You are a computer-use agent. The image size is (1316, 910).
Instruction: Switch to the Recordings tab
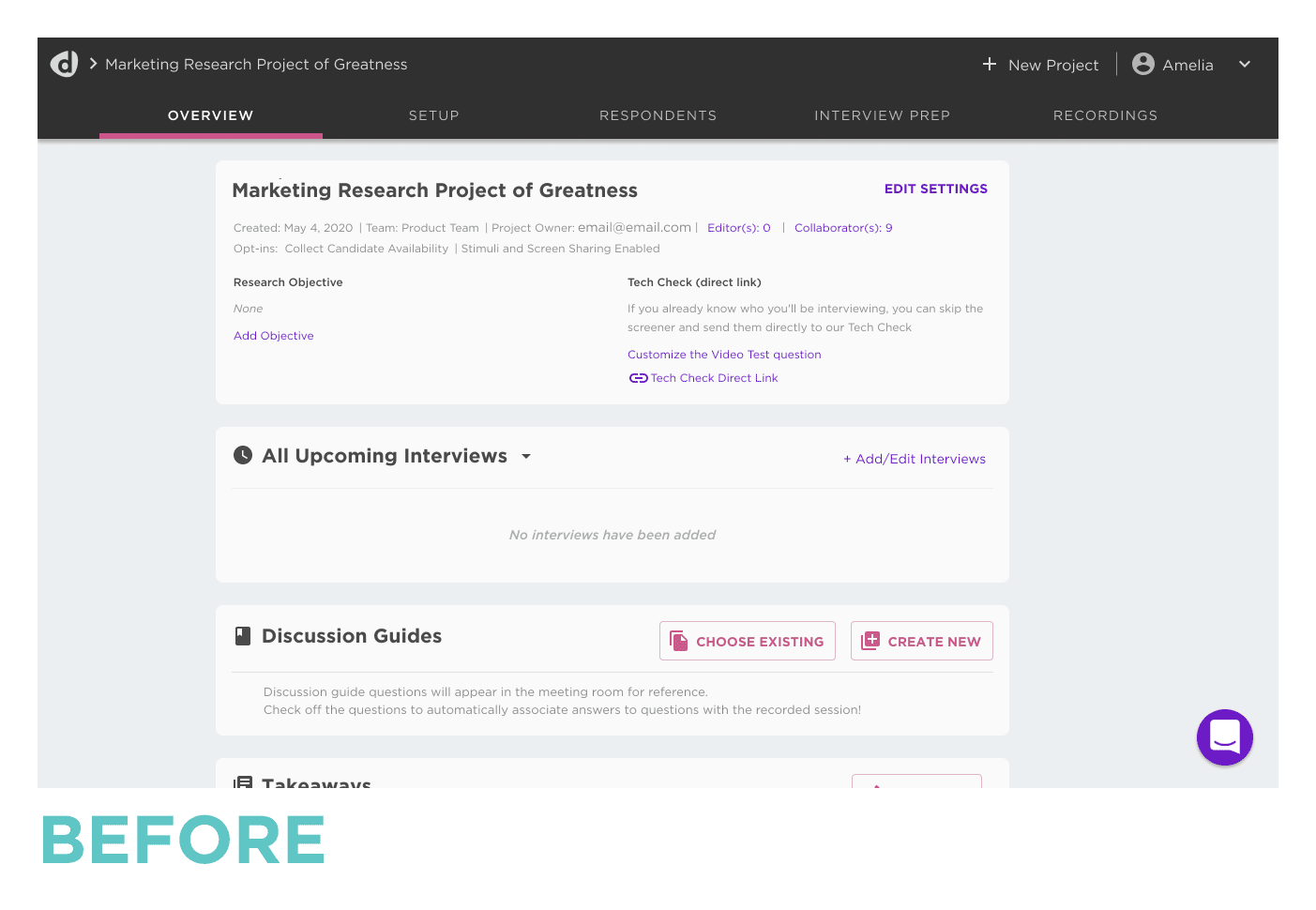(1105, 115)
